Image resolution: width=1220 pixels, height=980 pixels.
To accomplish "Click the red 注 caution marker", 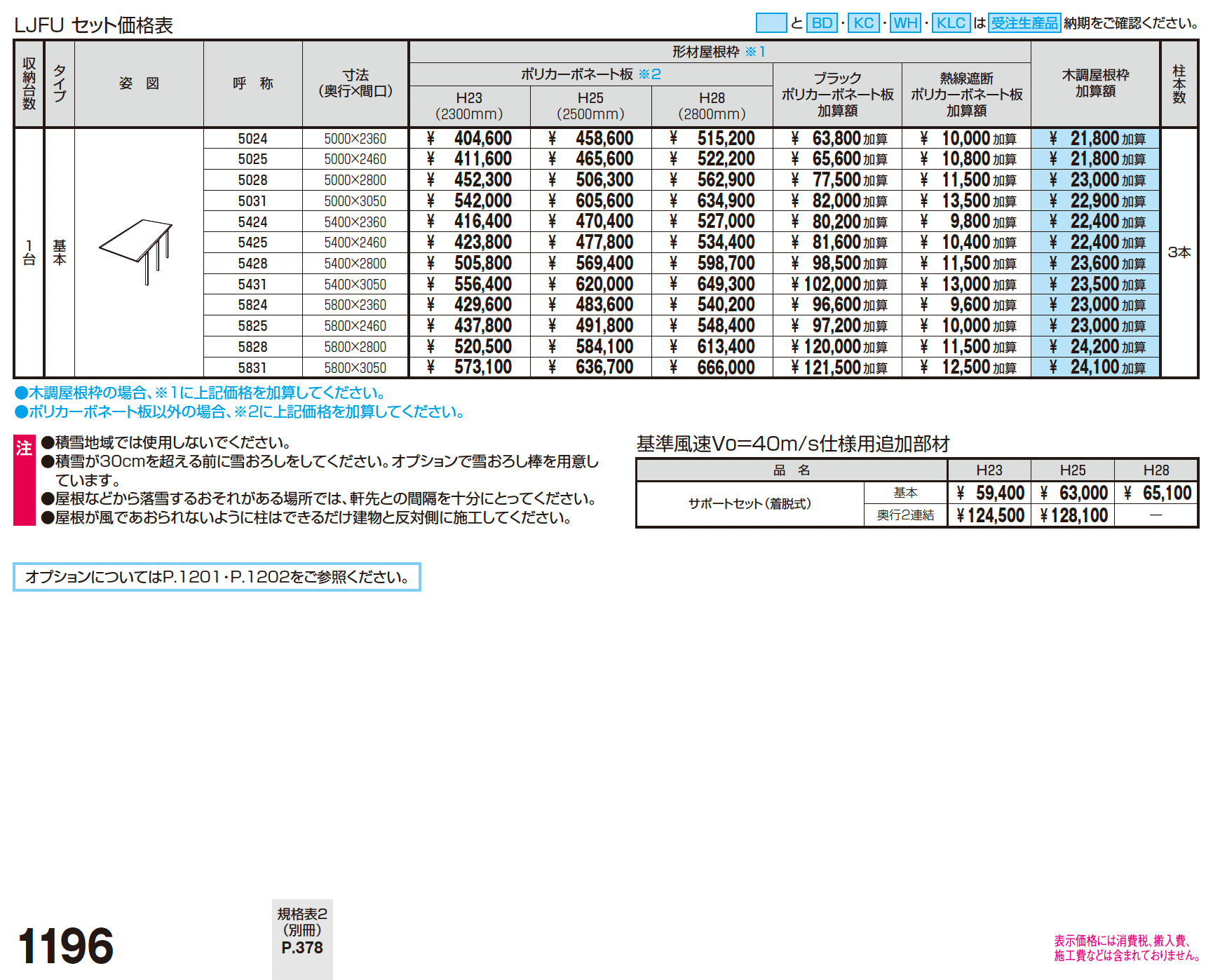I will tap(24, 449).
